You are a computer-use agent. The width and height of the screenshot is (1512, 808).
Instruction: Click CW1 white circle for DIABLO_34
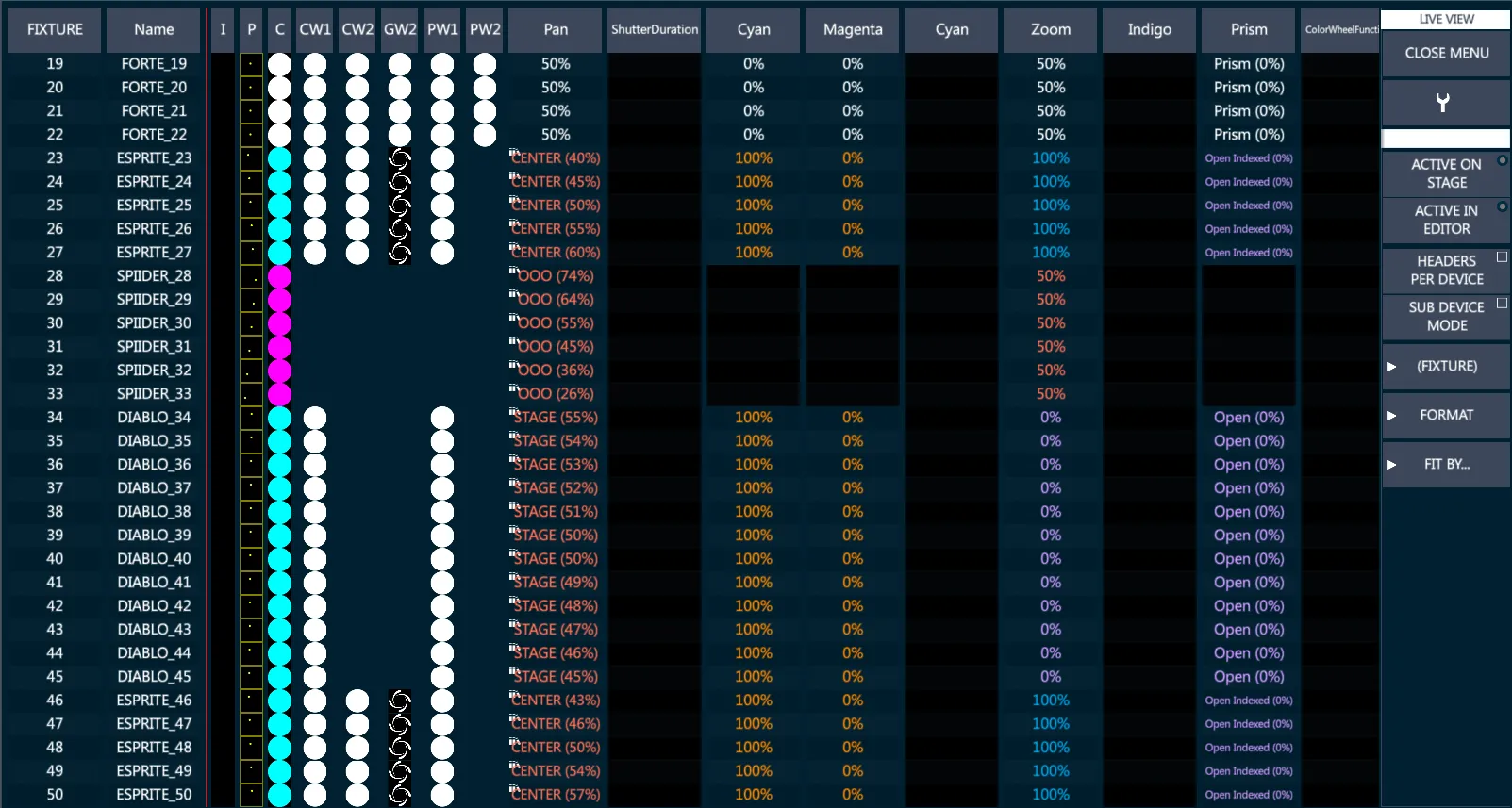pyautogui.click(x=315, y=418)
